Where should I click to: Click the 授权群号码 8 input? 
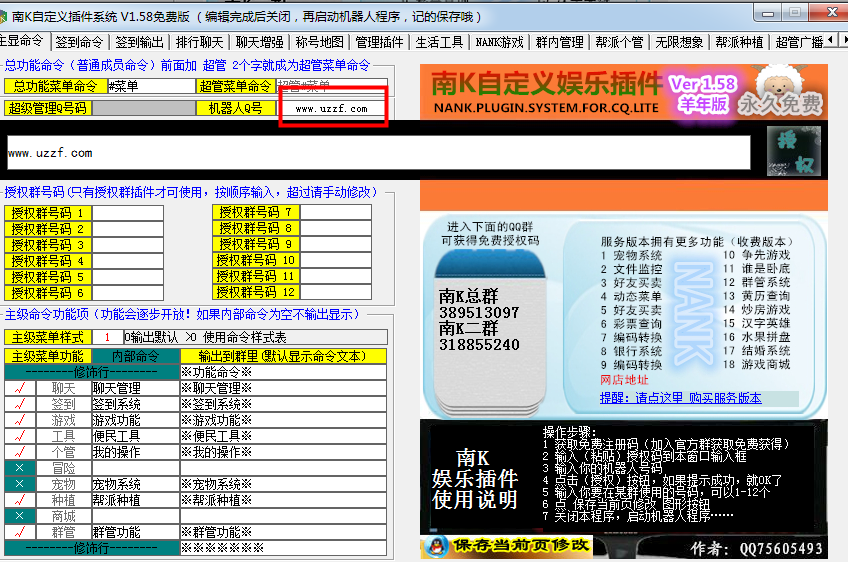click(x=336, y=228)
